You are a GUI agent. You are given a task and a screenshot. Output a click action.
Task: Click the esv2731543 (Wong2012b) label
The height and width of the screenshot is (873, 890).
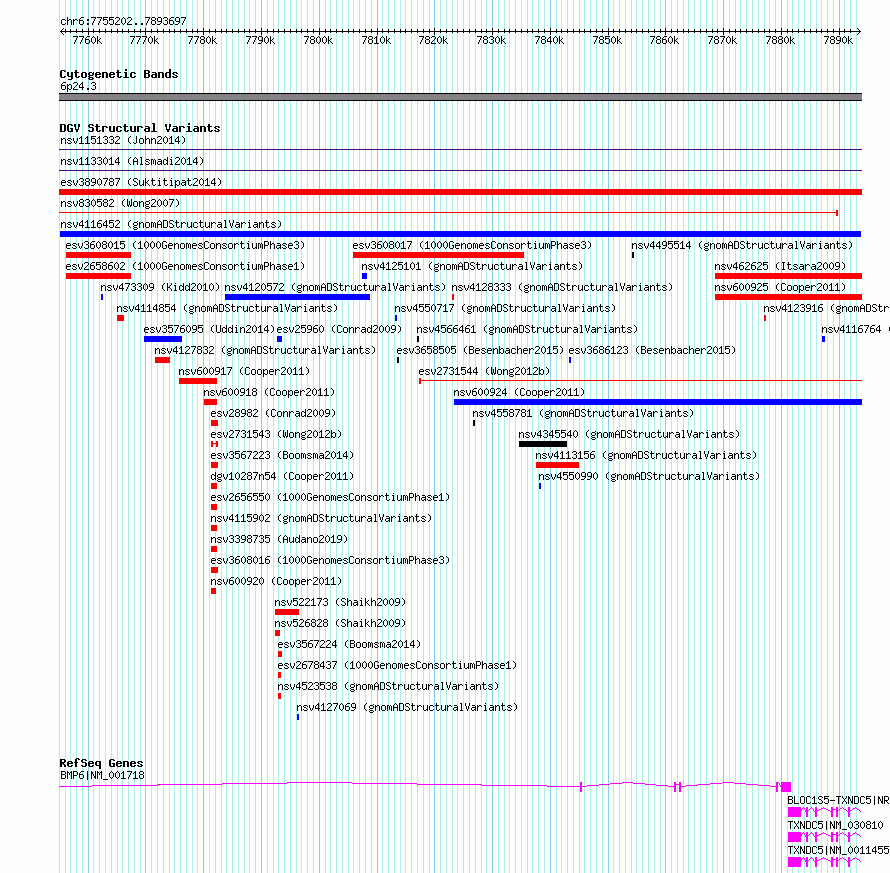click(x=276, y=434)
